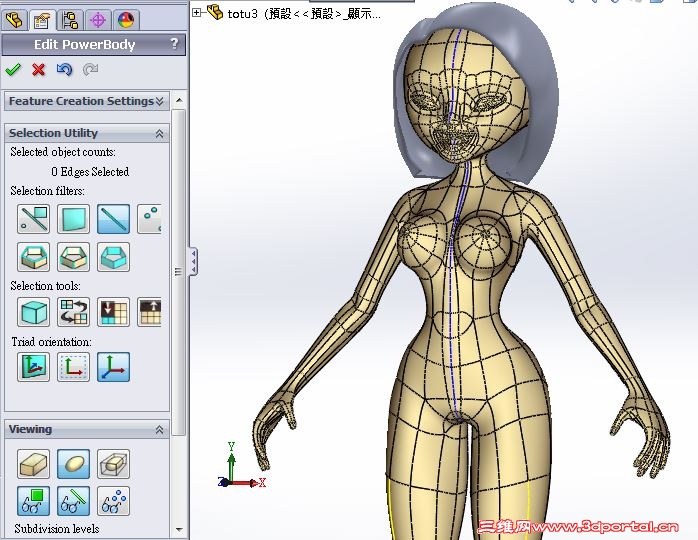Set triad orientation to first plane option

pos(33,367)
